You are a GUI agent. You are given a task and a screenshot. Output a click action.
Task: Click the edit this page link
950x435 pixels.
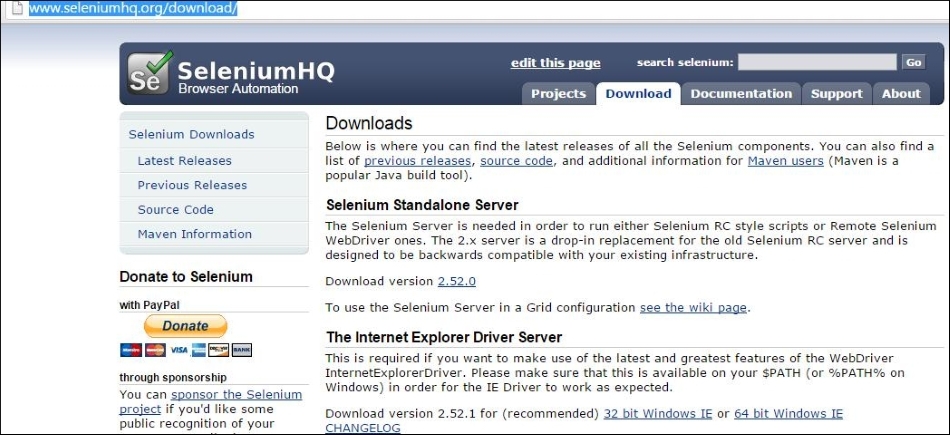point(556,63)
